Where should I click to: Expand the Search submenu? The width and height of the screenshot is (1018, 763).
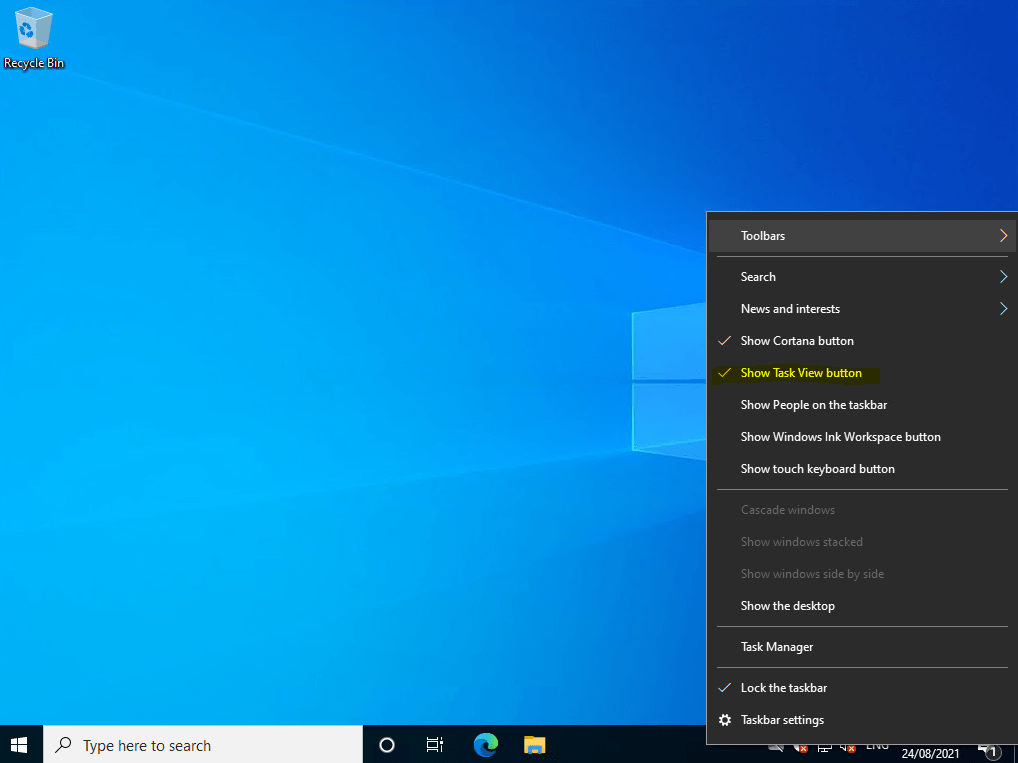(x=862, y=277)
